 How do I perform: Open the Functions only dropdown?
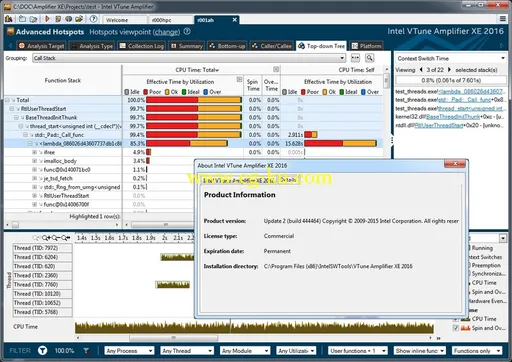(477, 351)
